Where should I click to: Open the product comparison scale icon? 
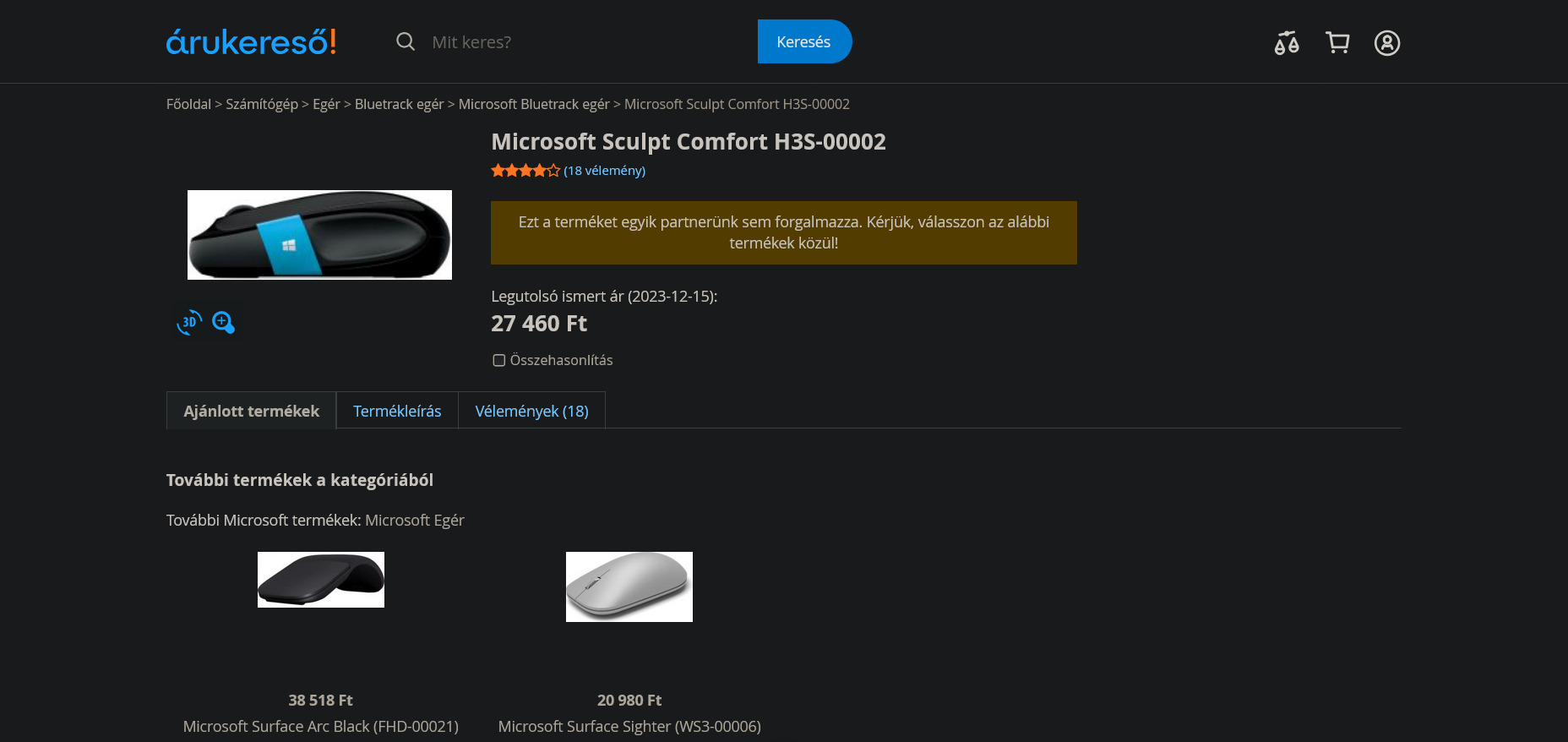coord(1286,42)
